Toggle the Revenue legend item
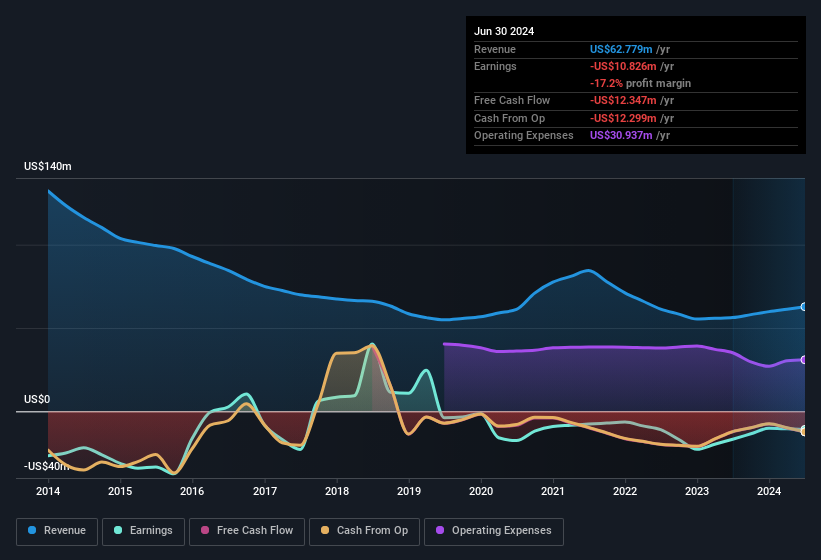Viewport: 821px width, 560px height. [57, 531]
